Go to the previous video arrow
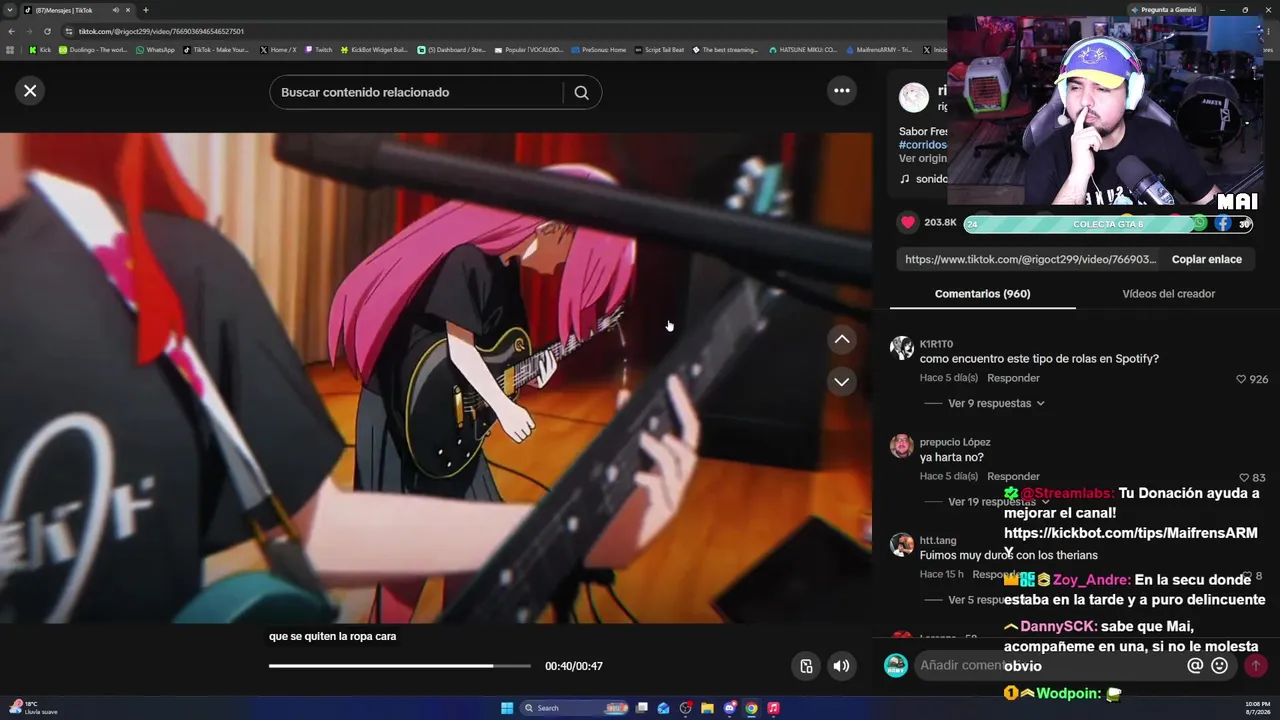 (842, 340)
